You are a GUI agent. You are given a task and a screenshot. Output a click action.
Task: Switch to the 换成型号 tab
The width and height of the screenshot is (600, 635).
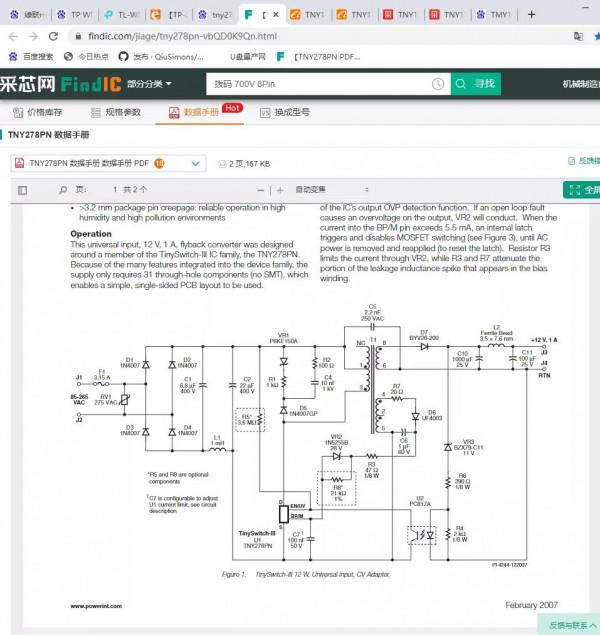pos(285,112)
